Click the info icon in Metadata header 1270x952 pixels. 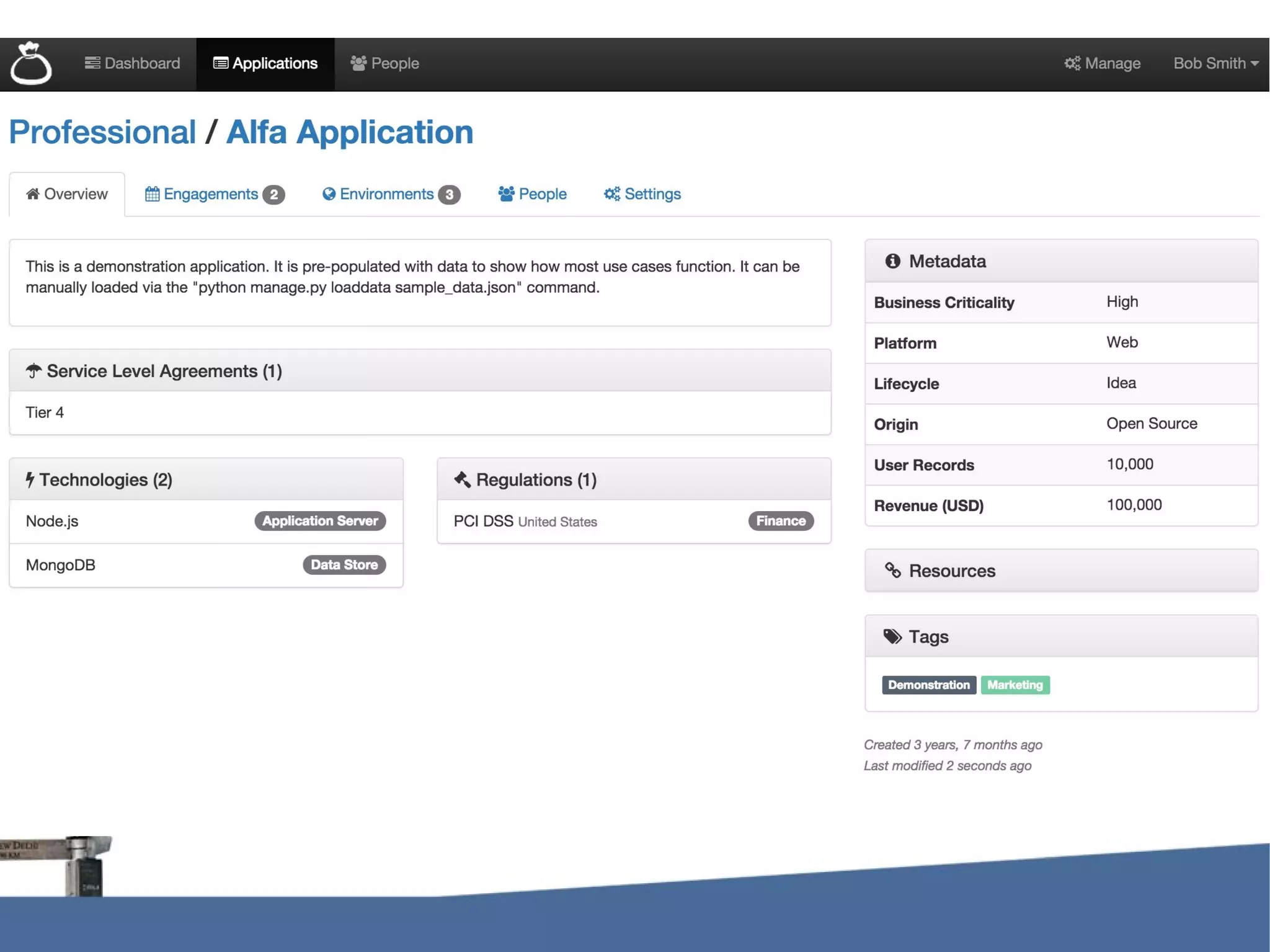click(x=892, y=261)
